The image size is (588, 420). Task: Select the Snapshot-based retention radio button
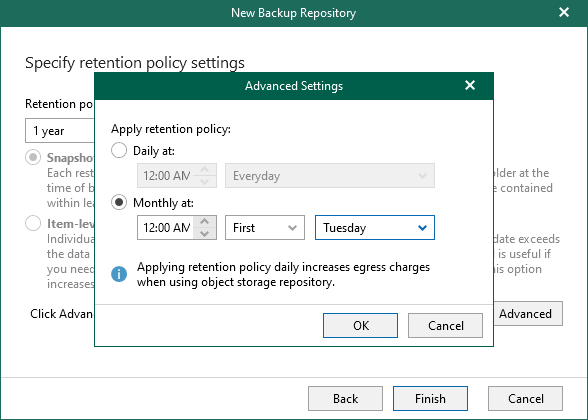[x=33, y=158]
